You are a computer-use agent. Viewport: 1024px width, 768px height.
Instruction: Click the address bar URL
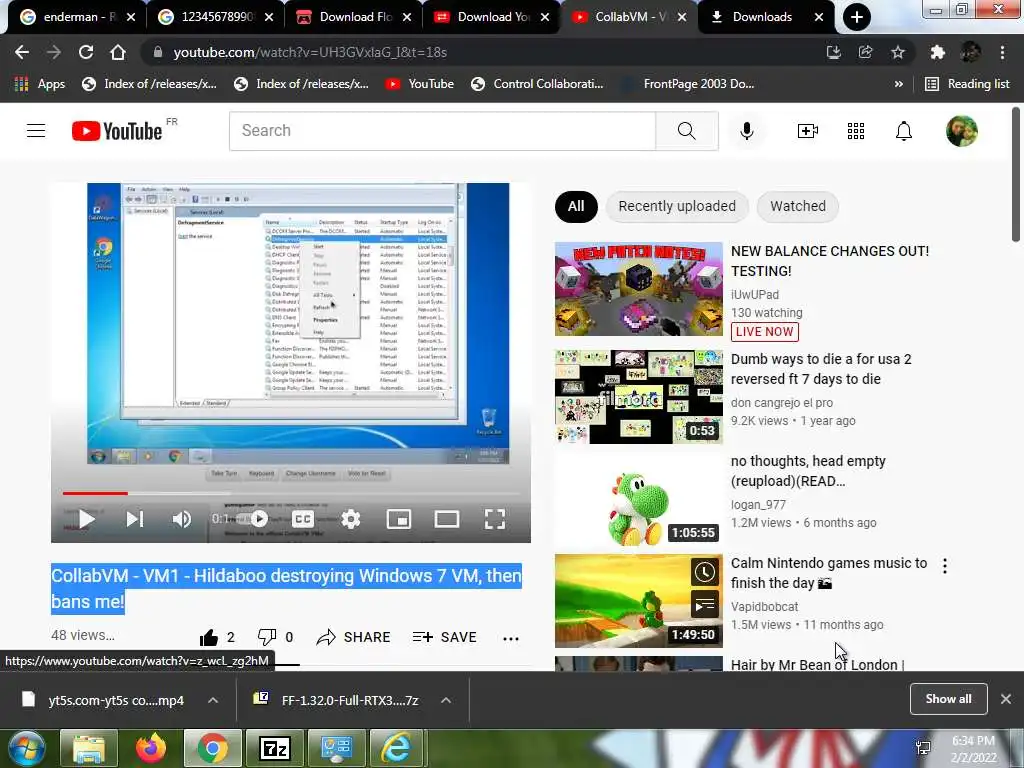pyautogui.click(x=310, y=52)
